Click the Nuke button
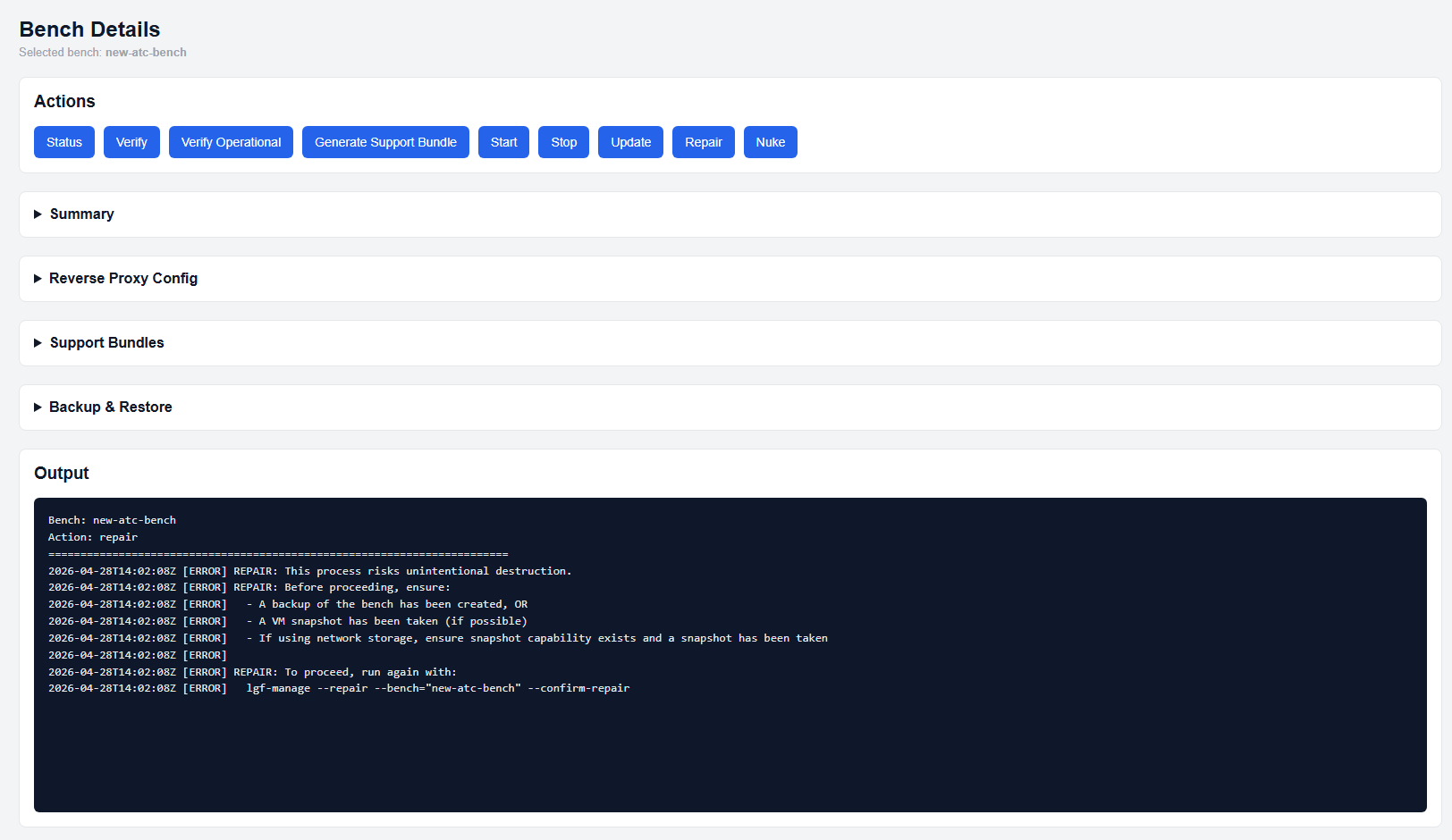Screen dimensions: 1452x840 coord(770,142)
